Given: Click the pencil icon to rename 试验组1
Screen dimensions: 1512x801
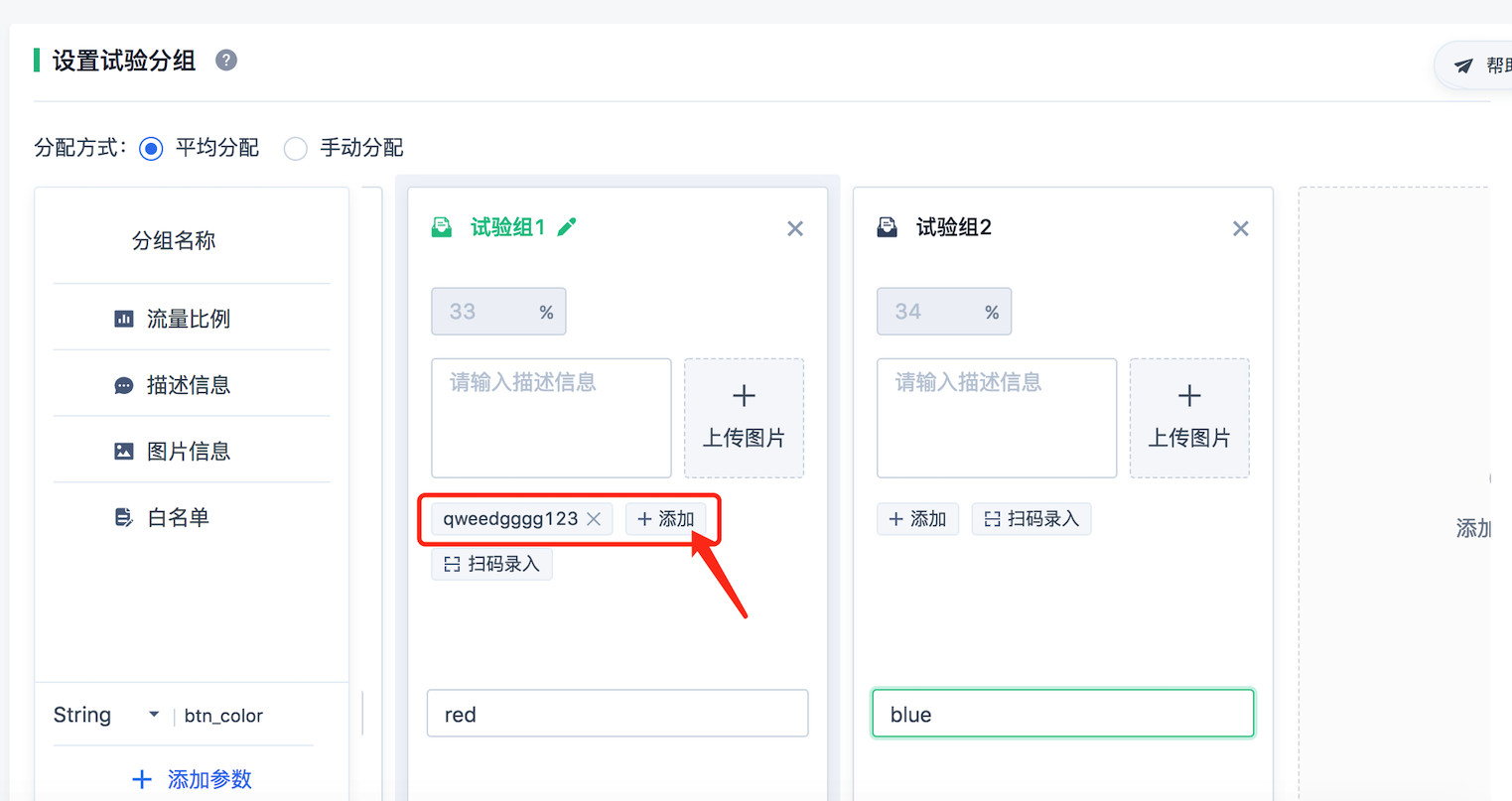Looking at the screenshot, I should (567, 227).
